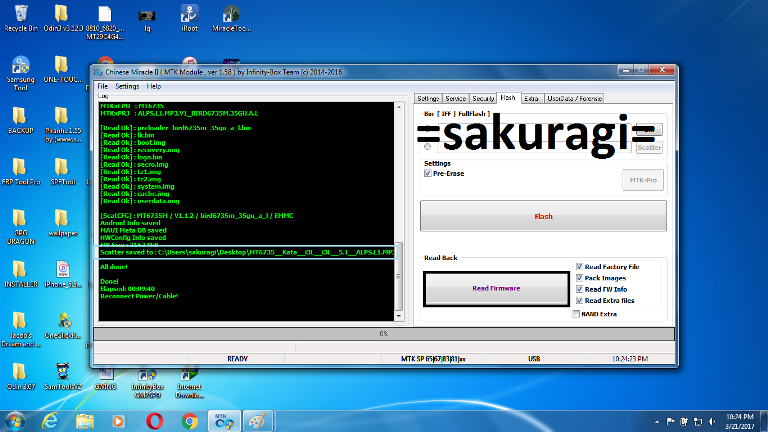Select the 'Scatter saved to' log line

pyautogui.click(x=246, y=252)
